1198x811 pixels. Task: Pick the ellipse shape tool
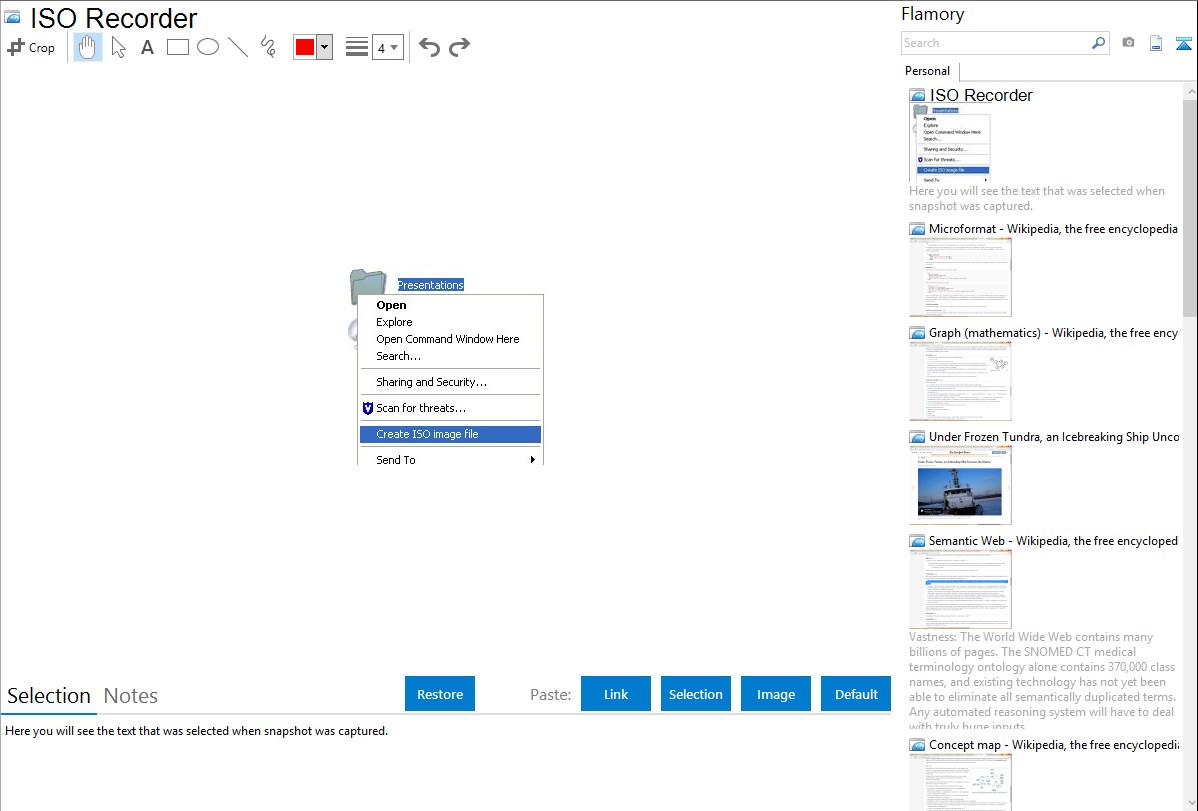(208, 47)
